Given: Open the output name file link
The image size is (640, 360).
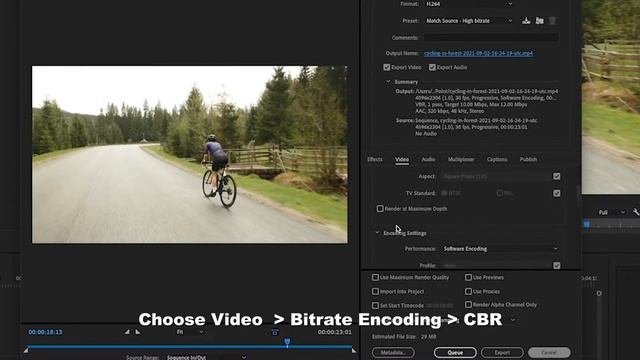Looking at the screenshot, I should [x=478, y=53].
